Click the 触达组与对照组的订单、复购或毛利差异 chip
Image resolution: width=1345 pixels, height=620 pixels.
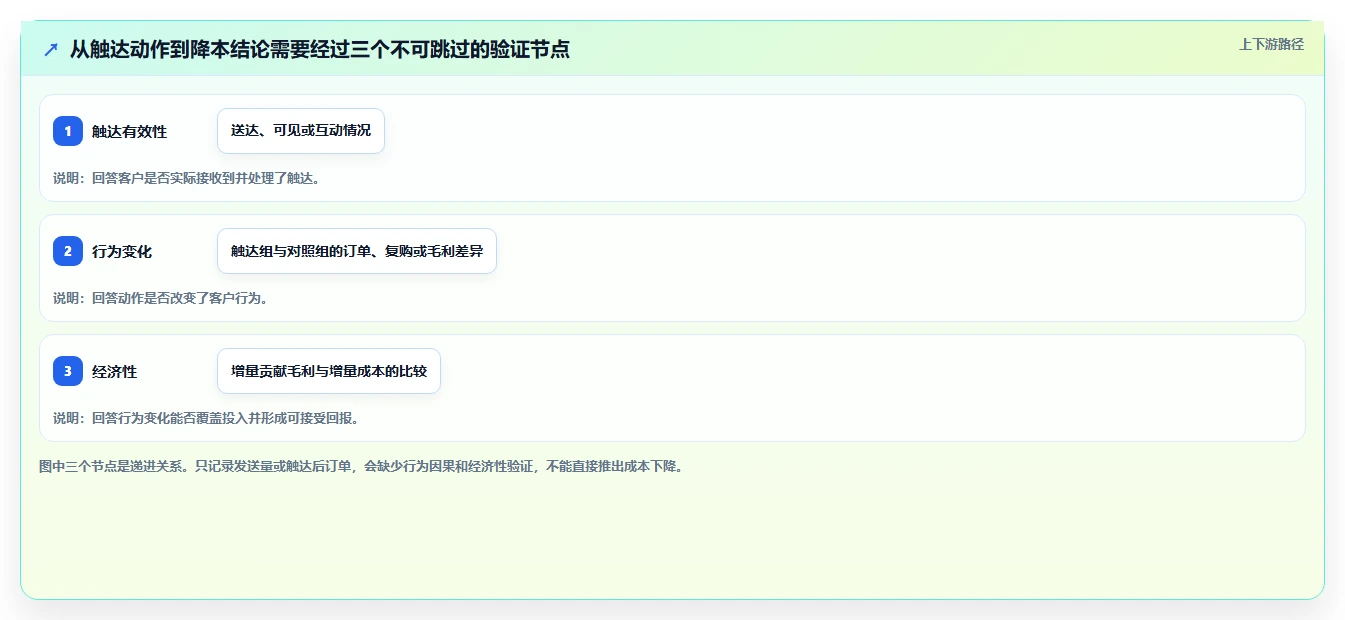click(357, 251)
